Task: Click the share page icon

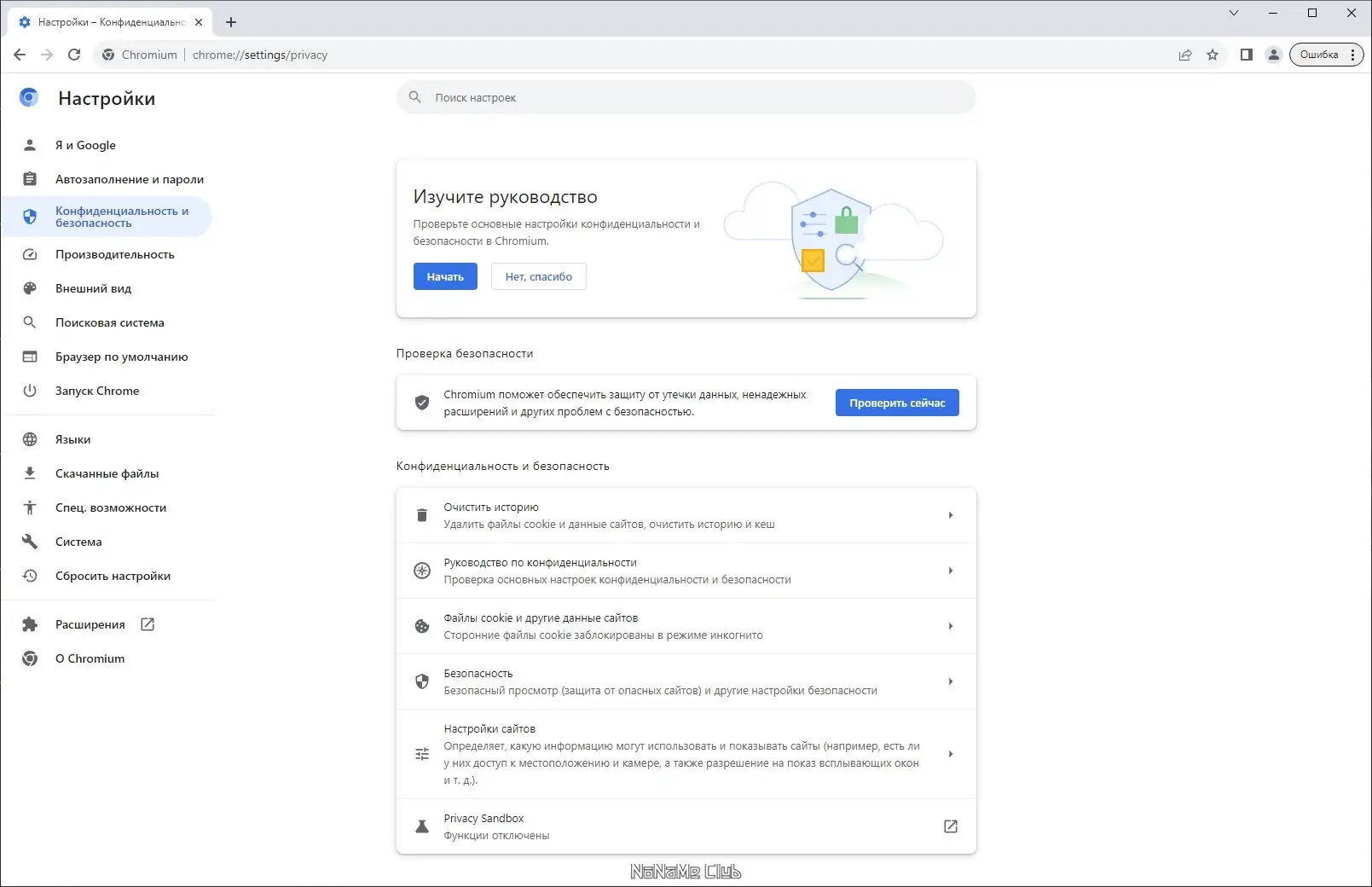Action: 1185,55
